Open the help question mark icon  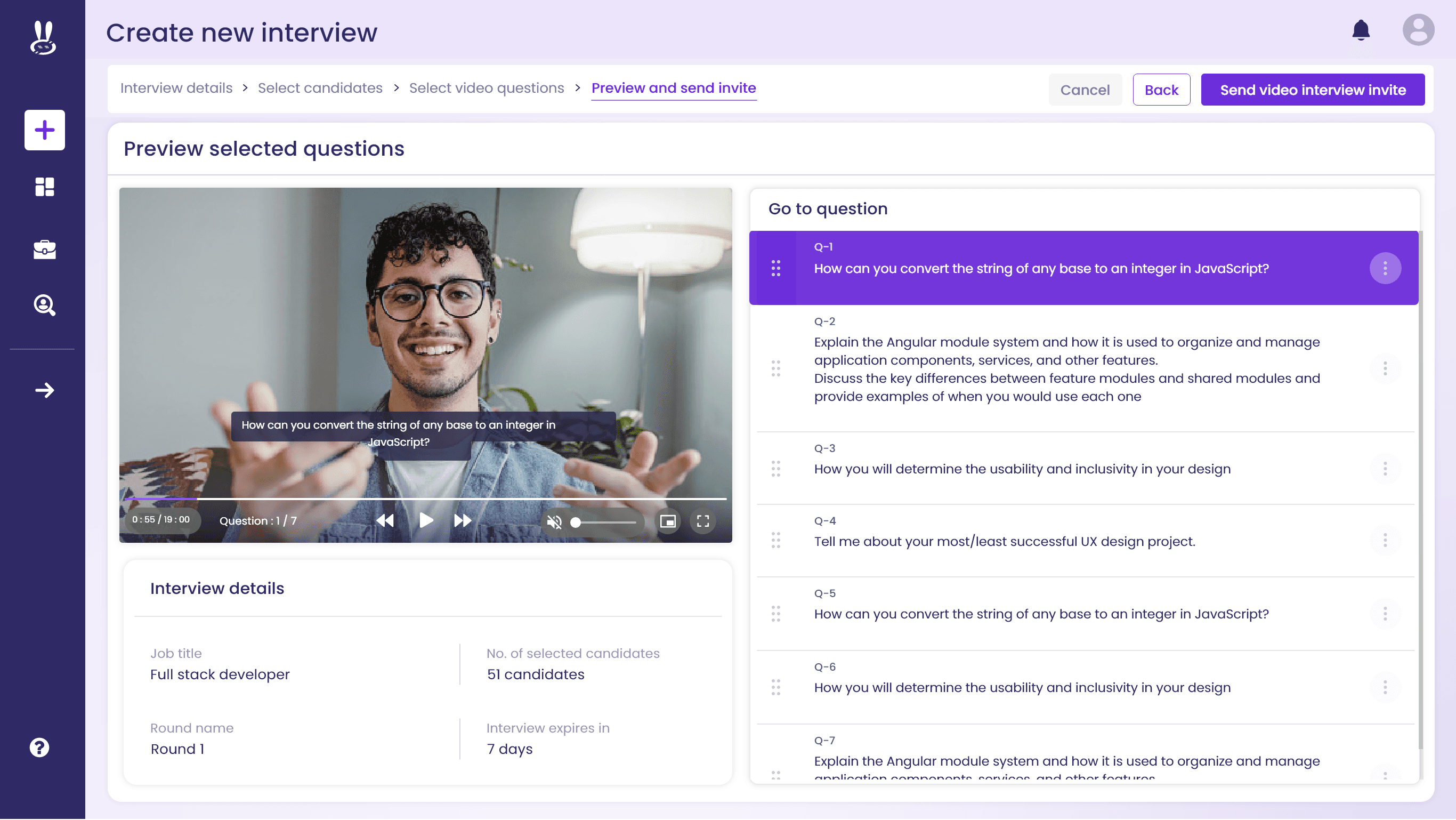click(39, 748)
